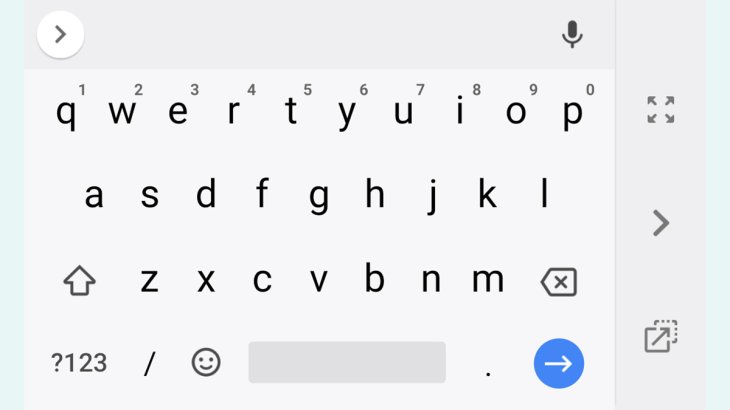
Task: Tap the letter m key
Action: 488,280
